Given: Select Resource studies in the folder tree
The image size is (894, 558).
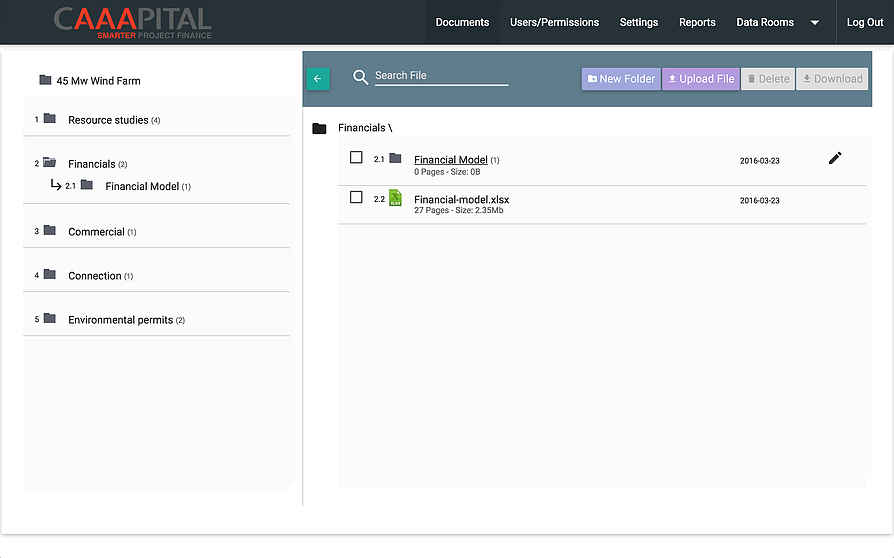Looking at the screenshot, I should tap(108, 120).
